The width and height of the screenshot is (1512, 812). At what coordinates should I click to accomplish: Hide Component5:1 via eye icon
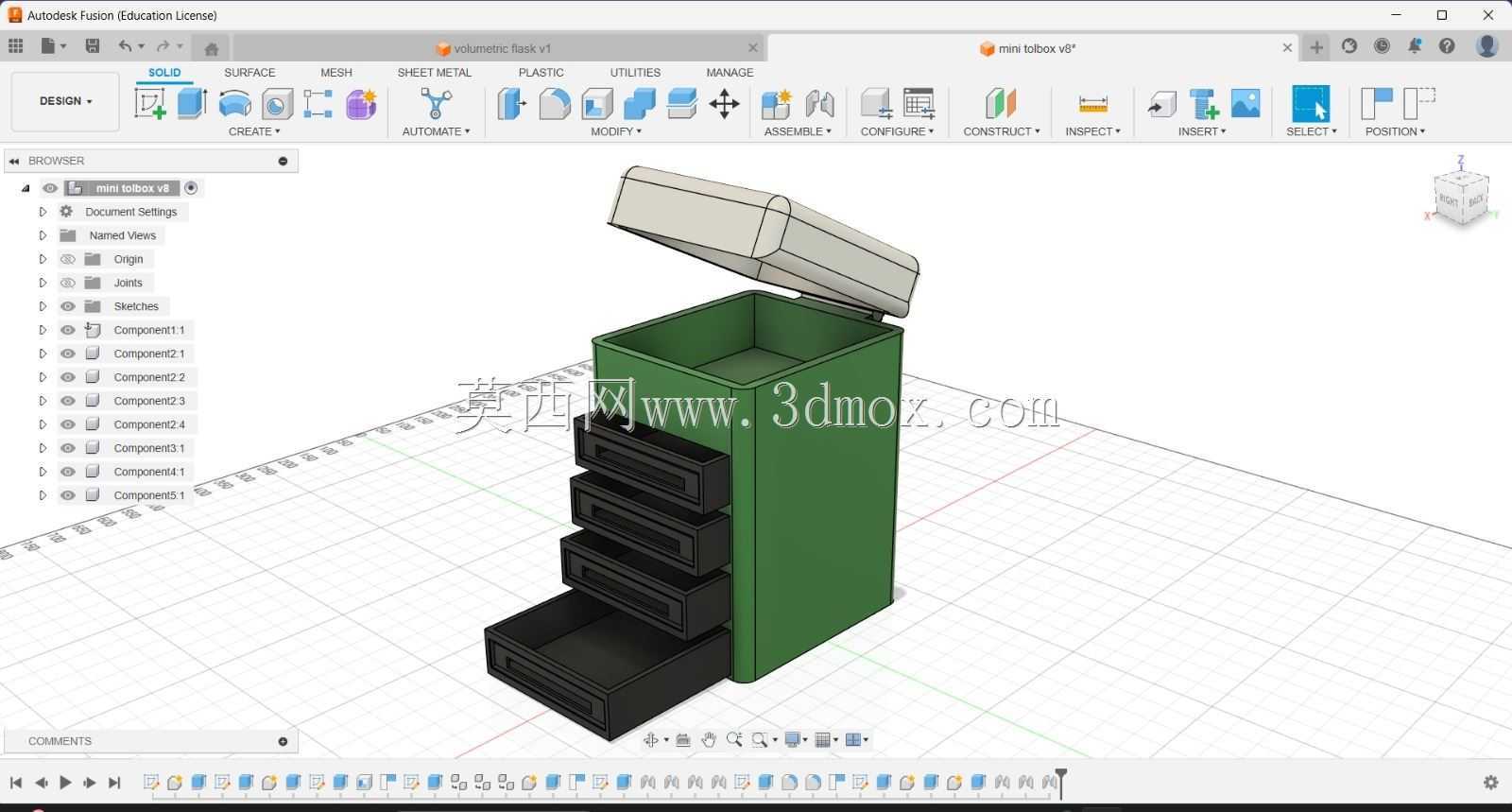(68, 495)
